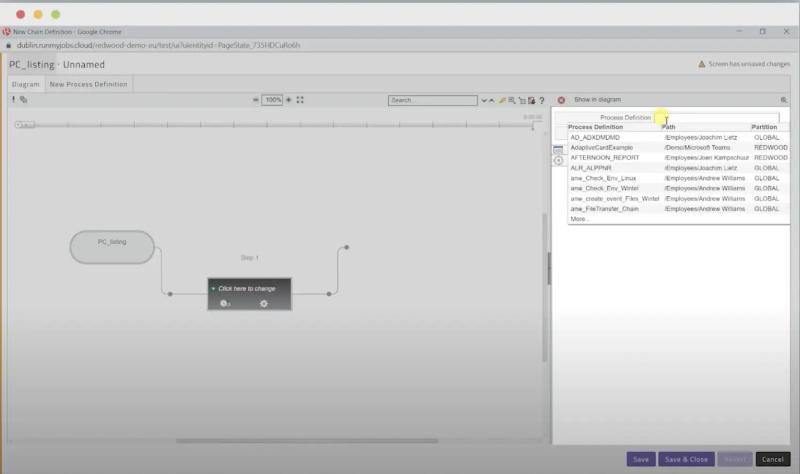The image size is (800, 474).
Task: Select AFTERNOON_REPORT from the definition list
Action: click(605, 158)
